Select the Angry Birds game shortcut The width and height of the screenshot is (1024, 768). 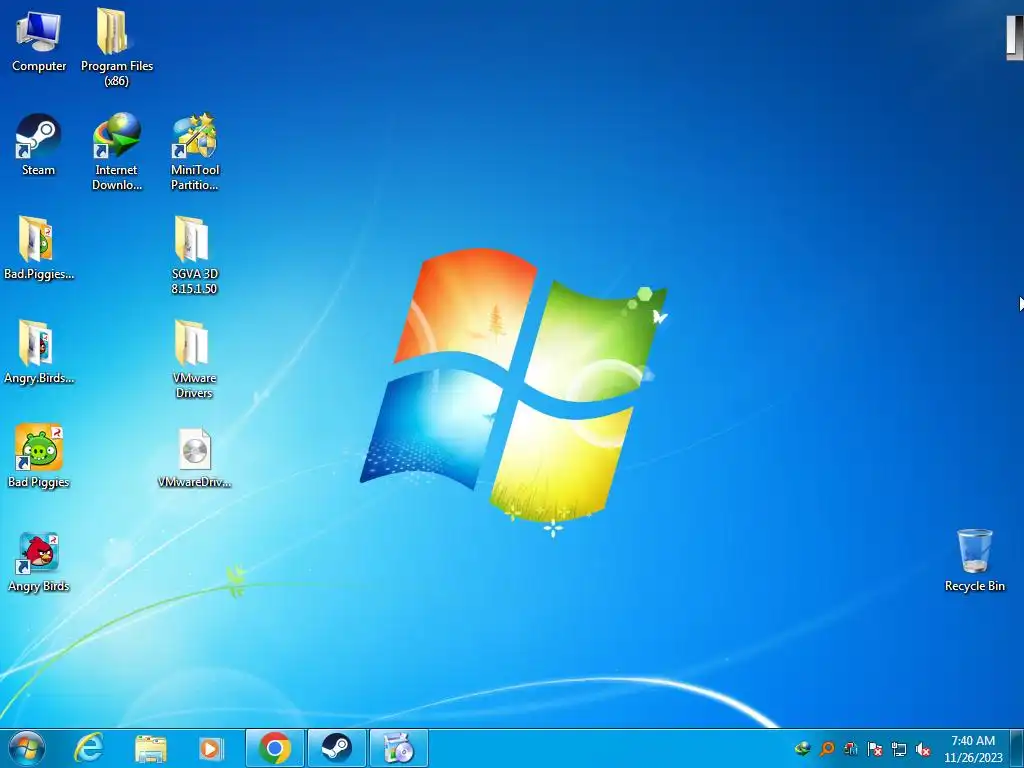pos(39,562)
